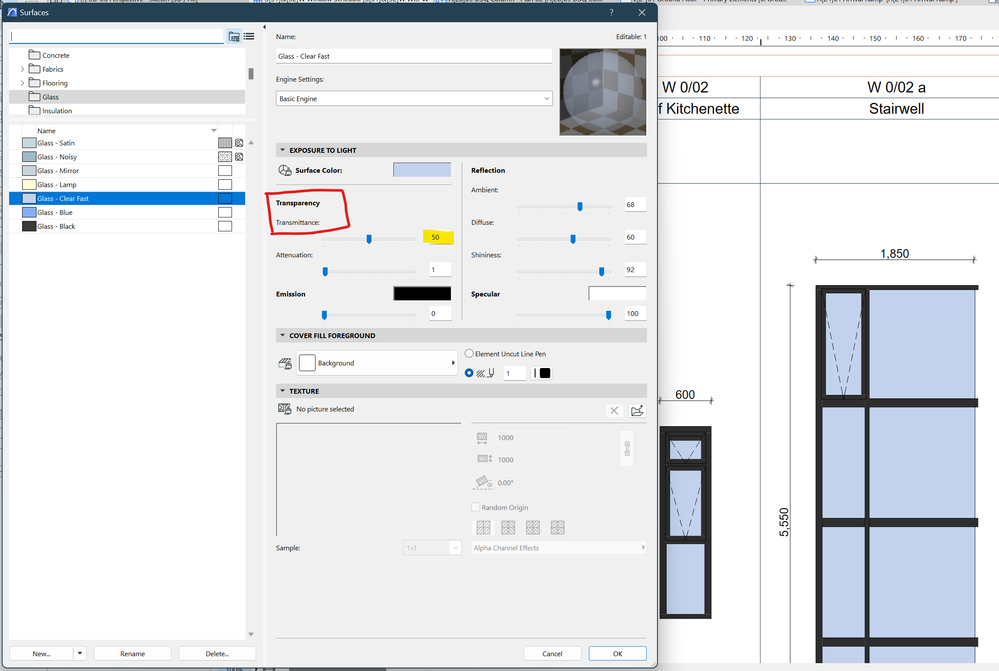Click the cover fill hatch icon
The image size is (999, 671).
pyautogui.click(x=285, y=363)
